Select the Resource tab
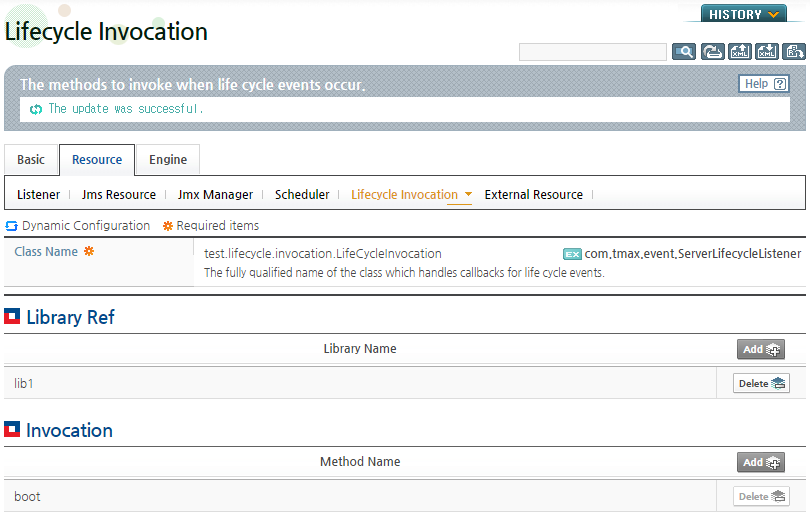The height and width of the screenshot is (517, 810). coord(97,160)
